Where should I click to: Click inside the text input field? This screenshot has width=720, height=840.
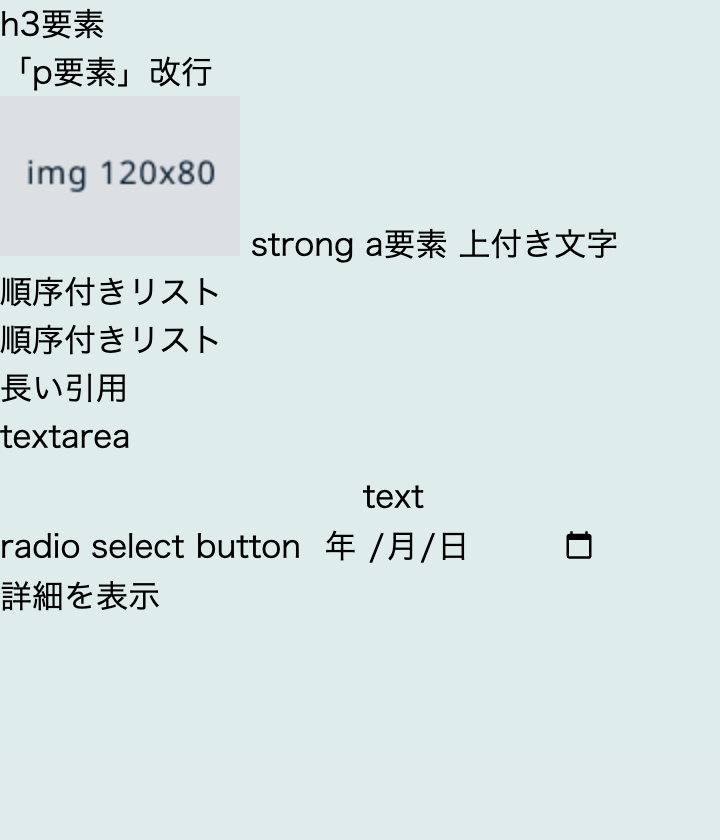pos(395,497)
